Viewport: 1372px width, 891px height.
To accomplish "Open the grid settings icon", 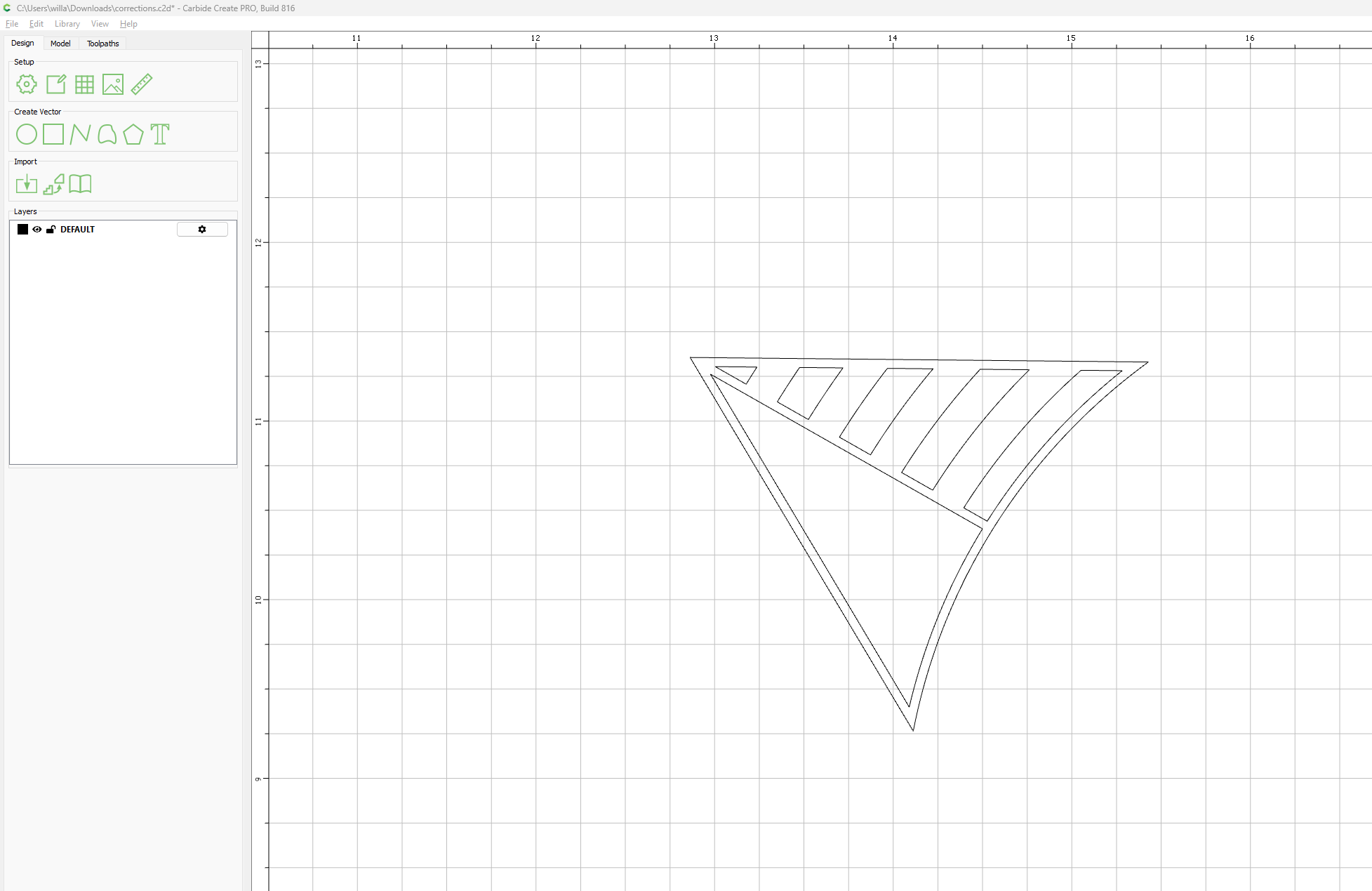I will click(x=84, y=84).
